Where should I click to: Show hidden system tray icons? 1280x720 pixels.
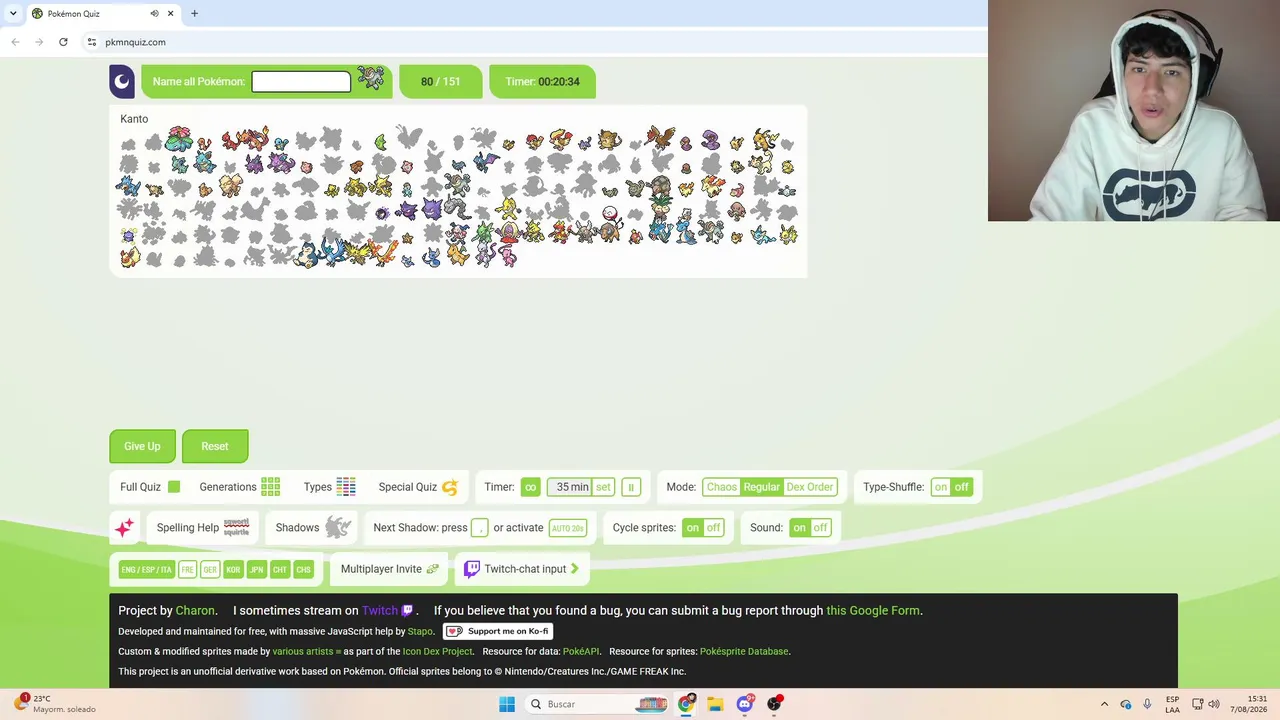coord(1104,704)
